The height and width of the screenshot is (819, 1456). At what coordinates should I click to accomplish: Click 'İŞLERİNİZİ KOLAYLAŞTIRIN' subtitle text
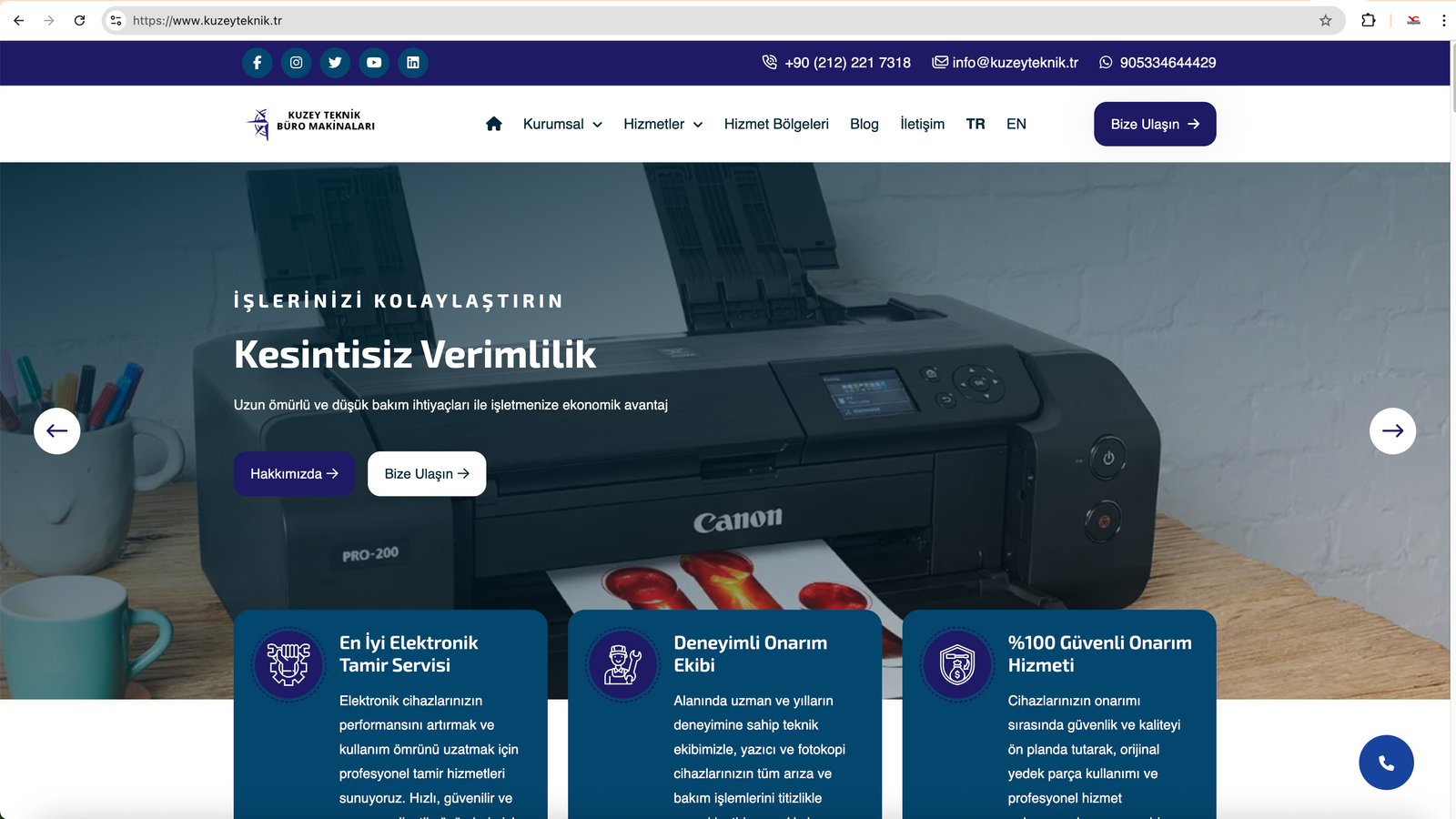399,301
